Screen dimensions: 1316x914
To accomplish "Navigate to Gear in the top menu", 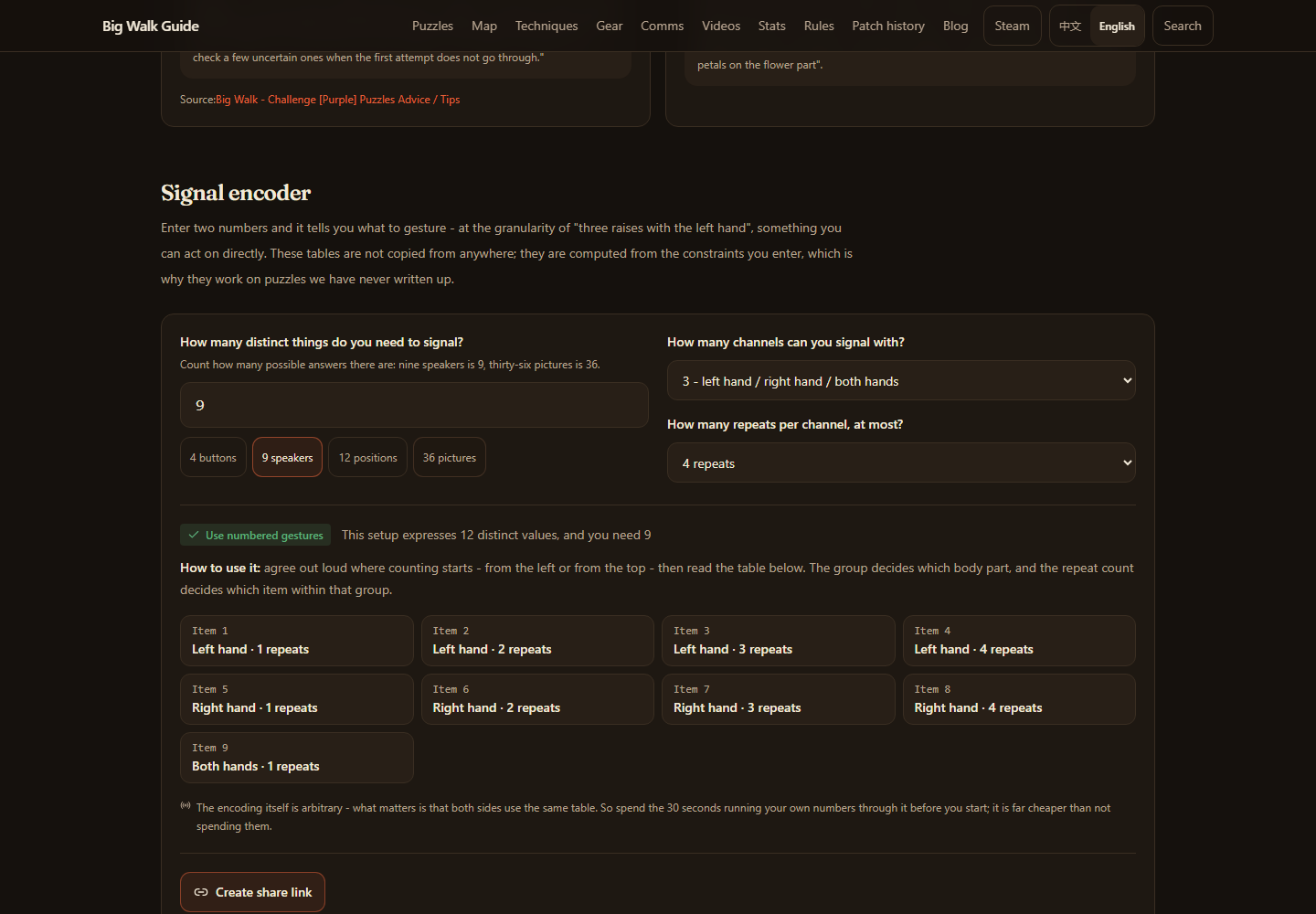I will point(610,26).
